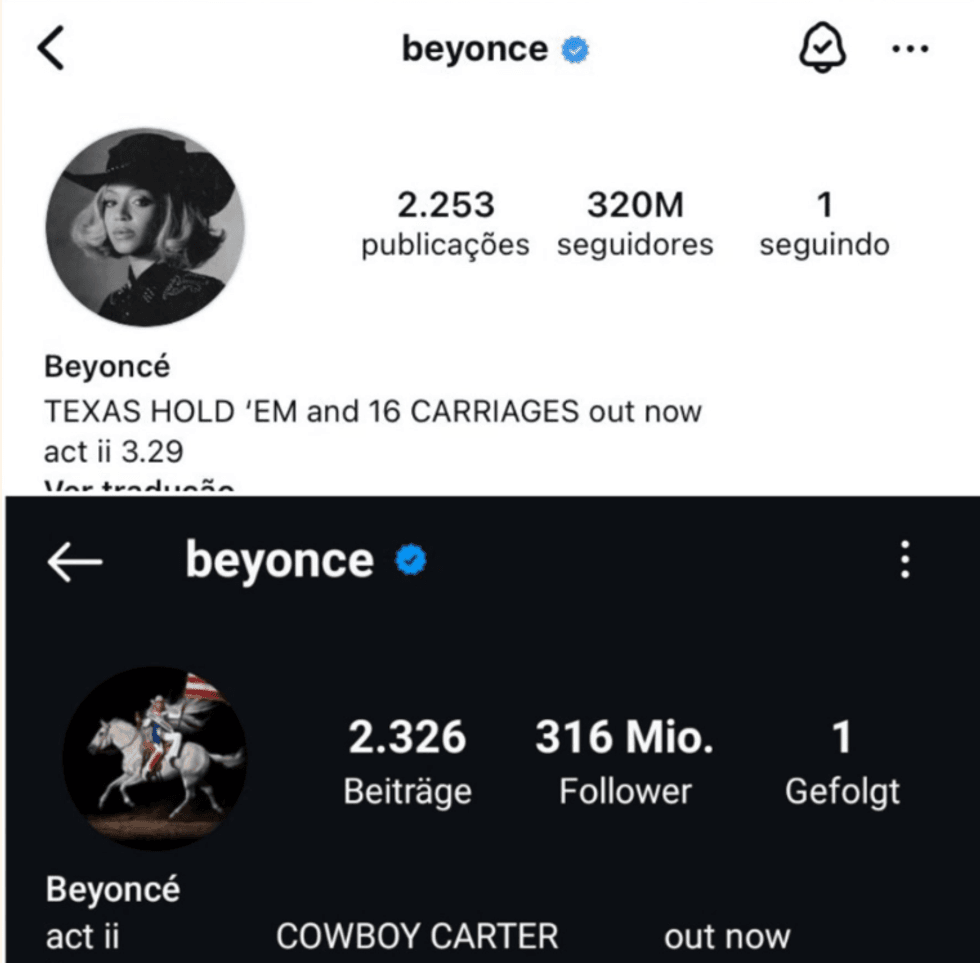Tap the back arrow on the dark profile

point(74,563)
